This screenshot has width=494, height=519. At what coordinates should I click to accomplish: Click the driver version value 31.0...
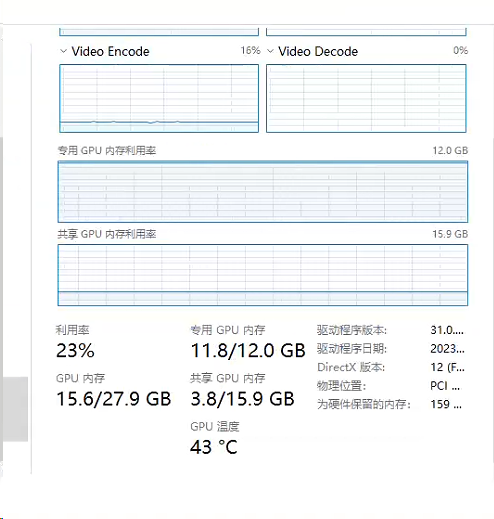point(447,330)
